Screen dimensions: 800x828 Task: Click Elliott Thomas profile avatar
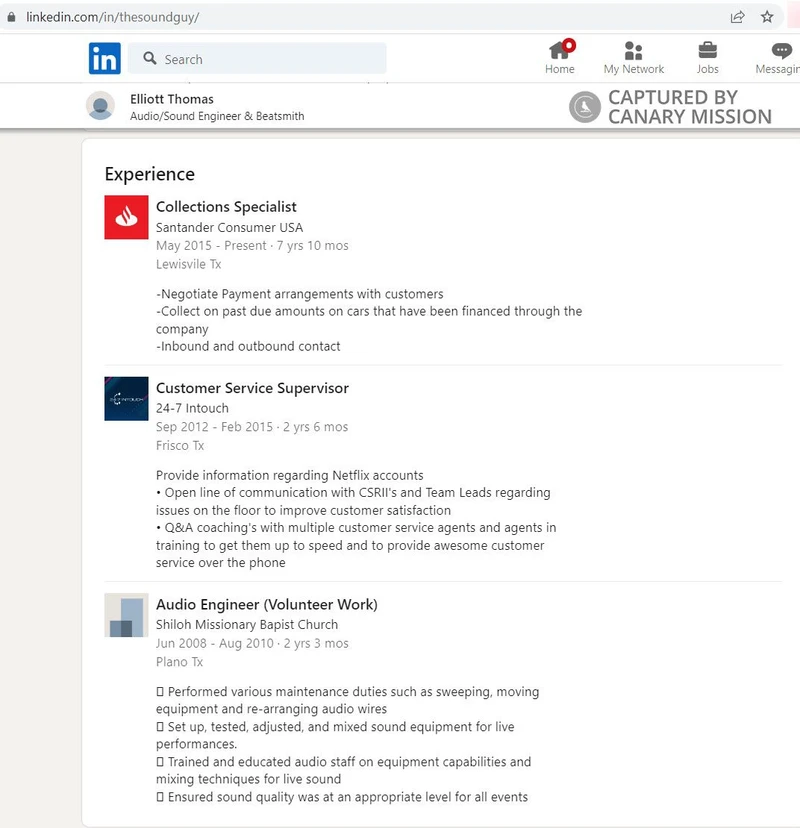tap(100, 106)
